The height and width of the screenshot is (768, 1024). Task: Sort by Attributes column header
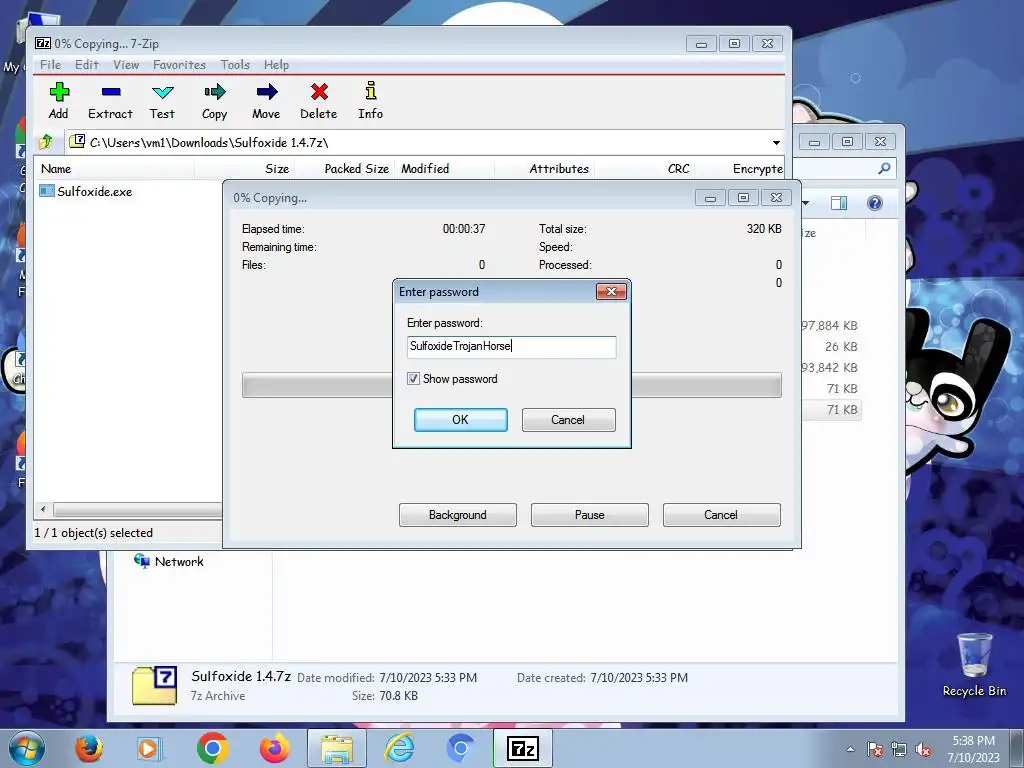(545, 168)
